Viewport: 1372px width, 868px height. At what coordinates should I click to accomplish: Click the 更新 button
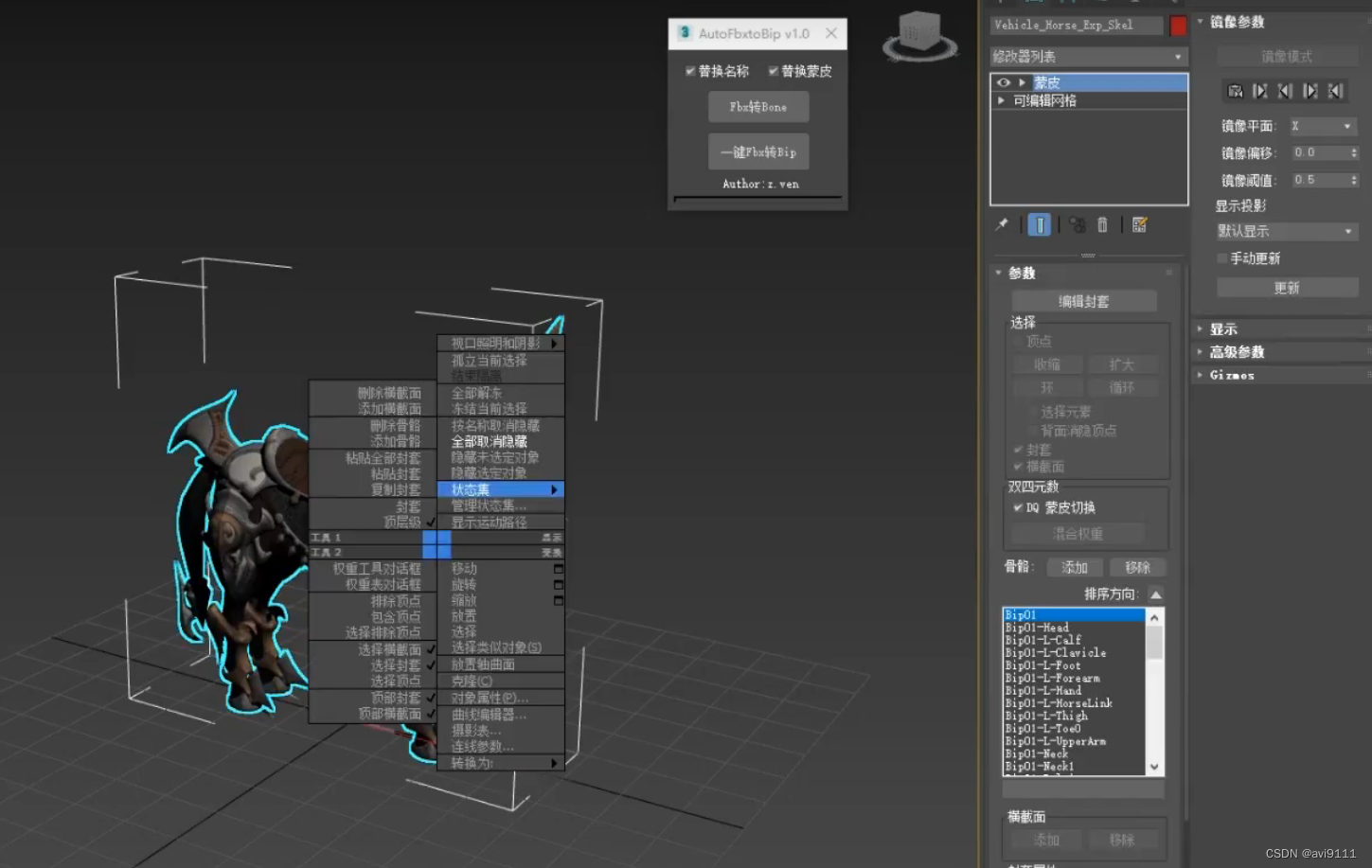click(x=1287, y=288)
